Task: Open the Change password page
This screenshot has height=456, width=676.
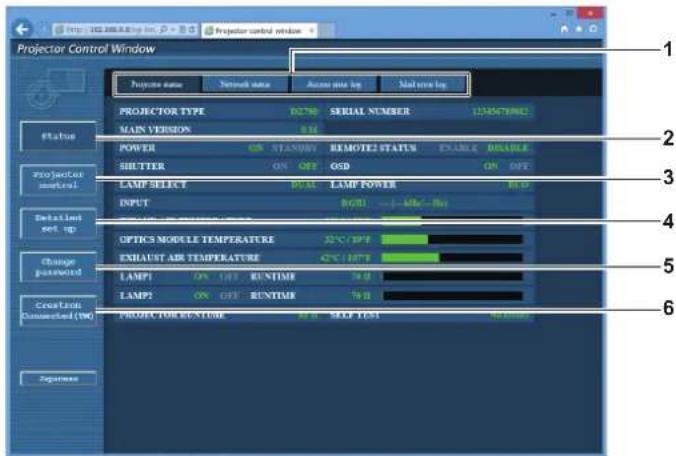Action: point(59,267)
